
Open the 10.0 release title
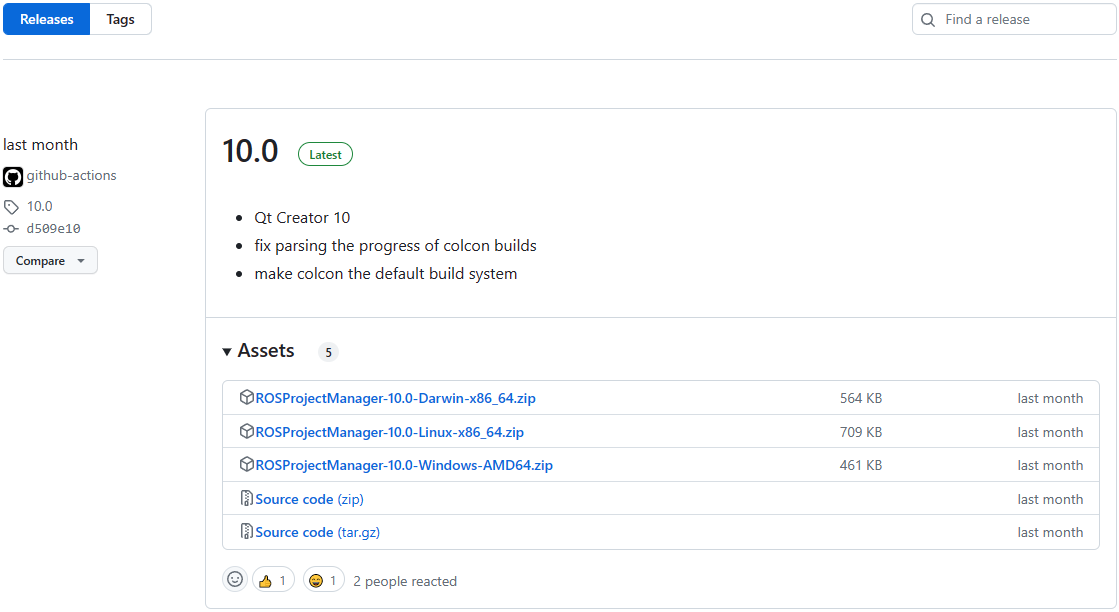coord(250,151)
